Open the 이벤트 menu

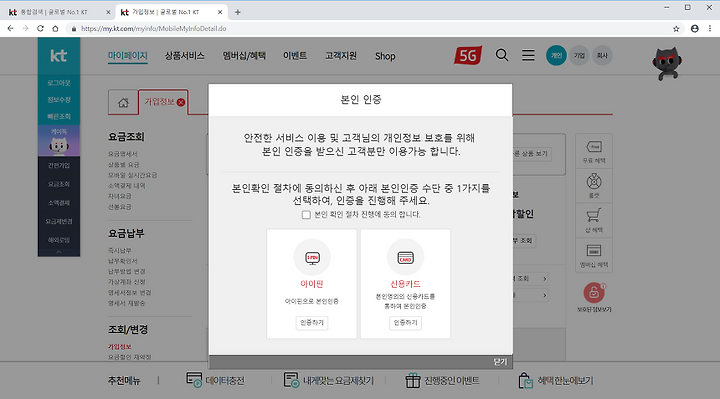tap(295, 56)
